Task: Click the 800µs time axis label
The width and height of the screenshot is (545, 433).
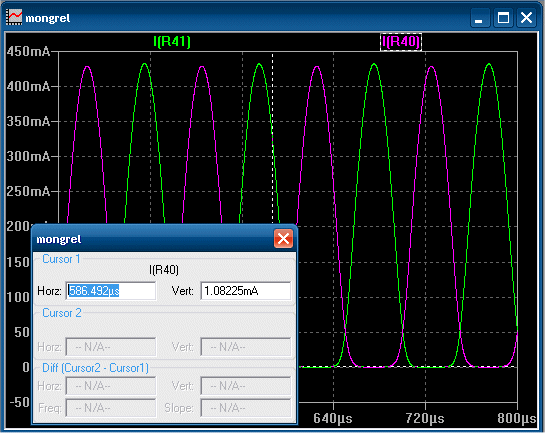Action: tap(516, 418)
